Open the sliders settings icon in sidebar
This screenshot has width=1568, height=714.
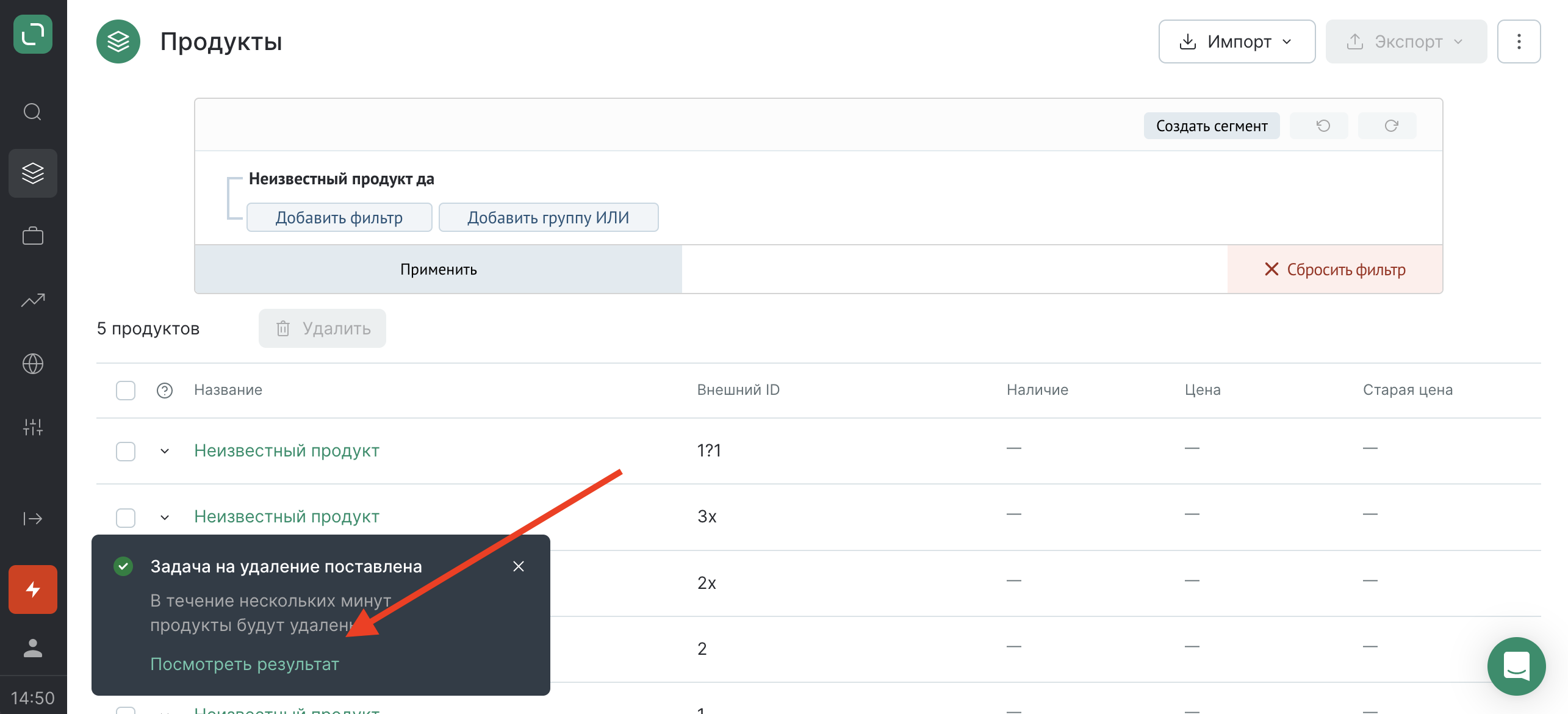click(33, 427)
